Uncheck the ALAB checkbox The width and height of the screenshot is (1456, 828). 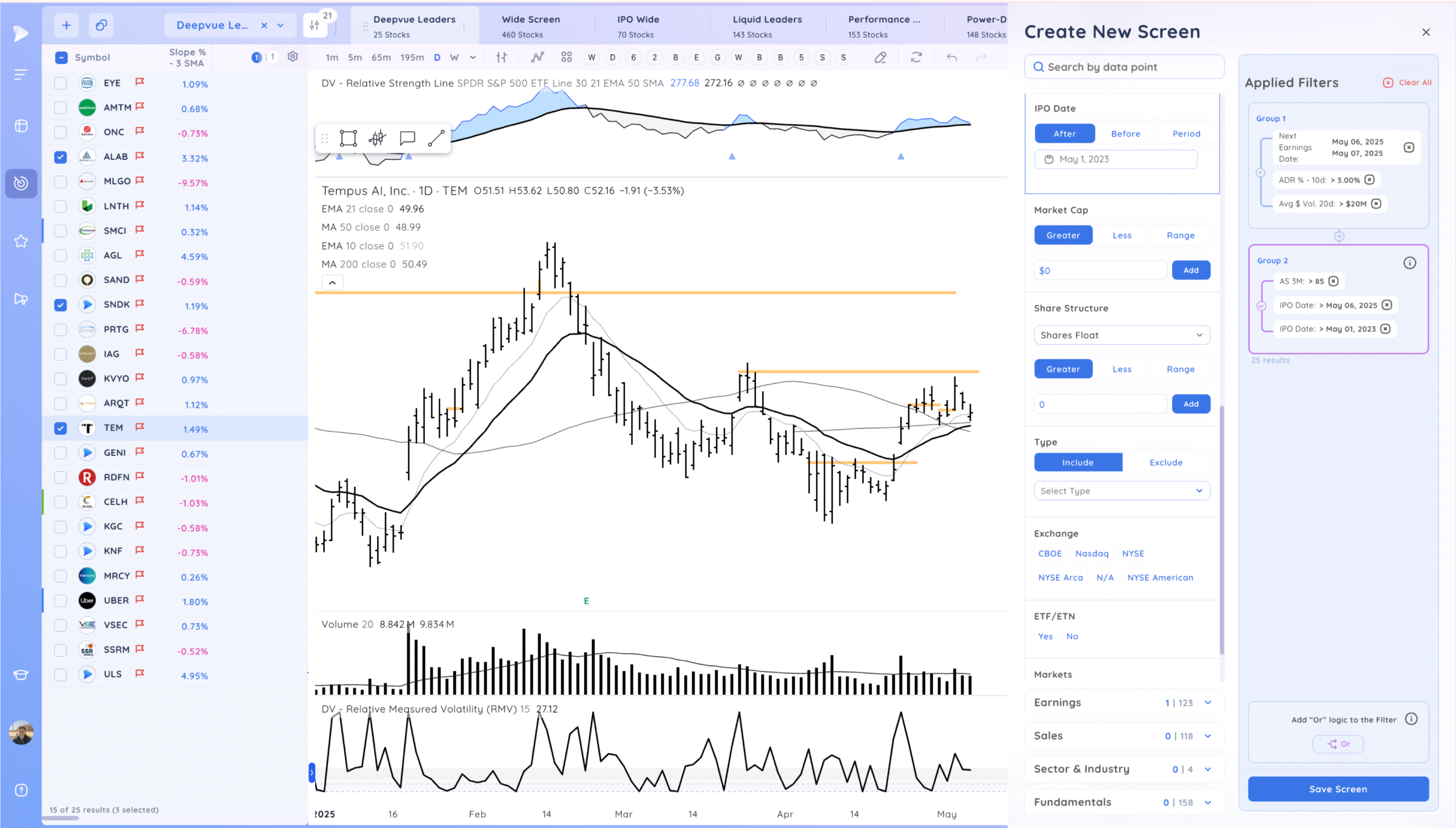(60, 157)
